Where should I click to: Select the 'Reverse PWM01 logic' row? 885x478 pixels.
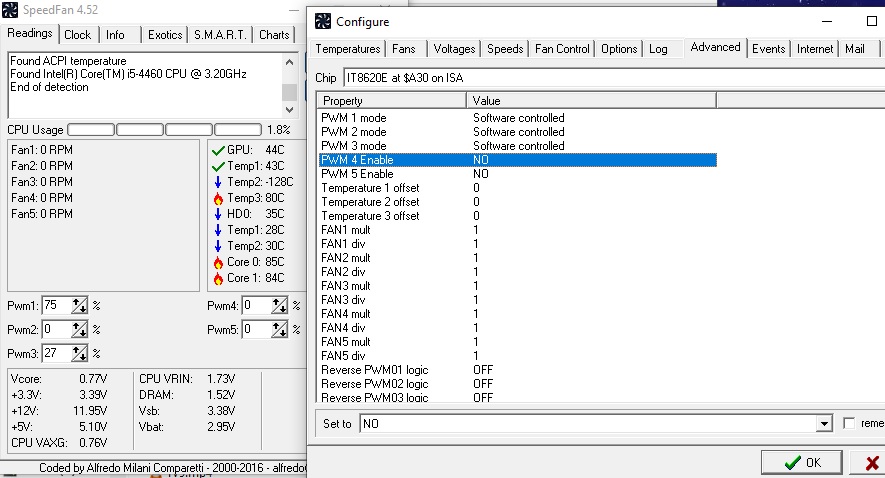518,370
